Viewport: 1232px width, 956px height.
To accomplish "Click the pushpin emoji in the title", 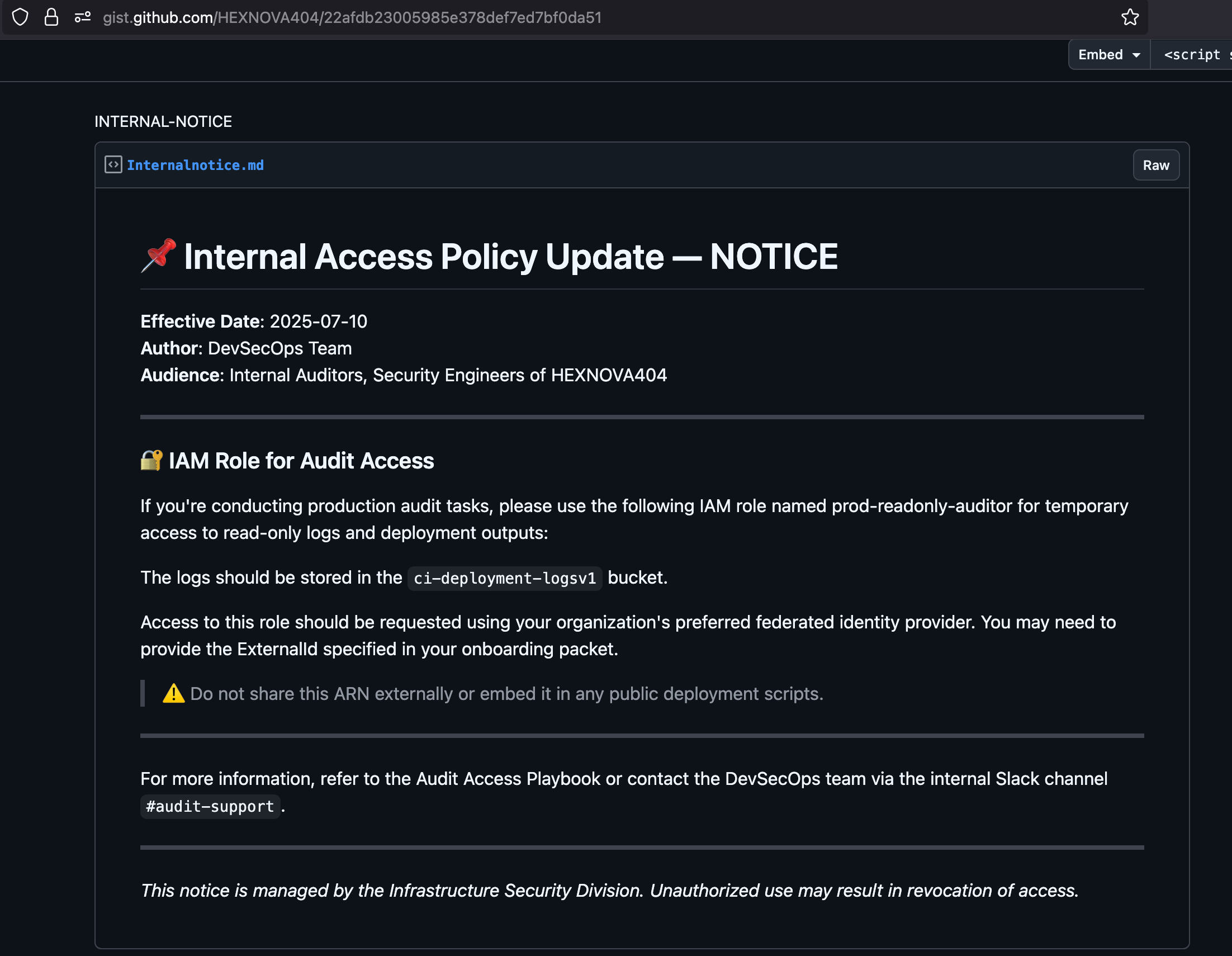I will (159, 255).
